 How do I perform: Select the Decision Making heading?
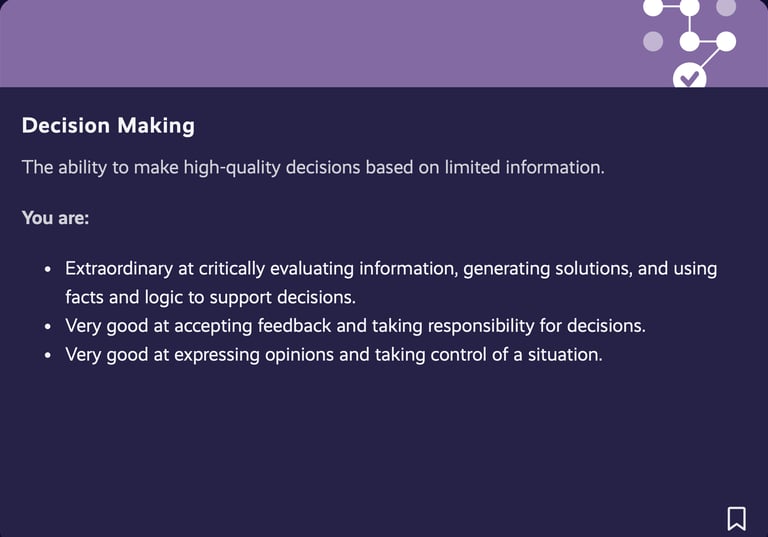(x=108, y=126)
